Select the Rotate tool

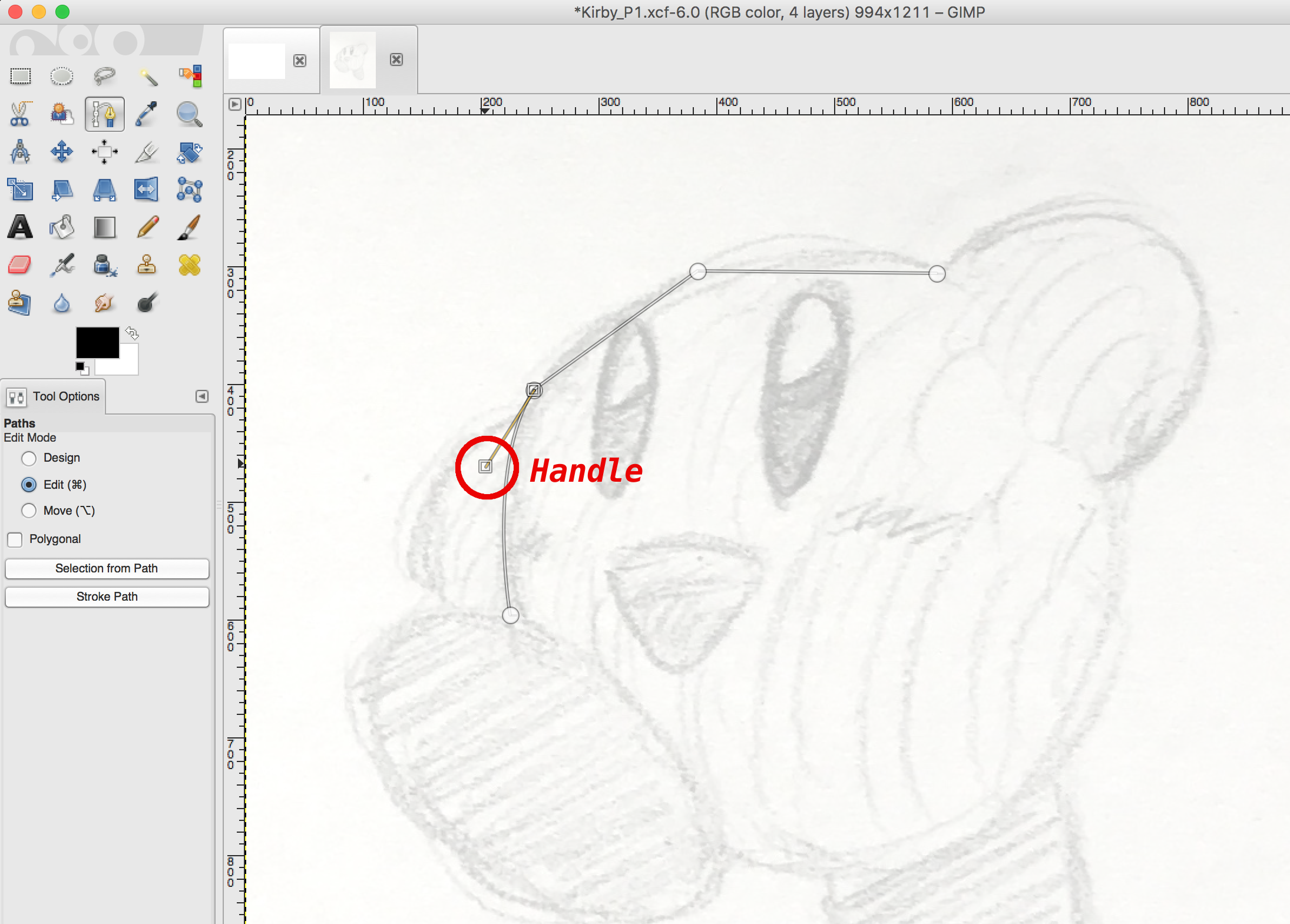tap(190, 152)
